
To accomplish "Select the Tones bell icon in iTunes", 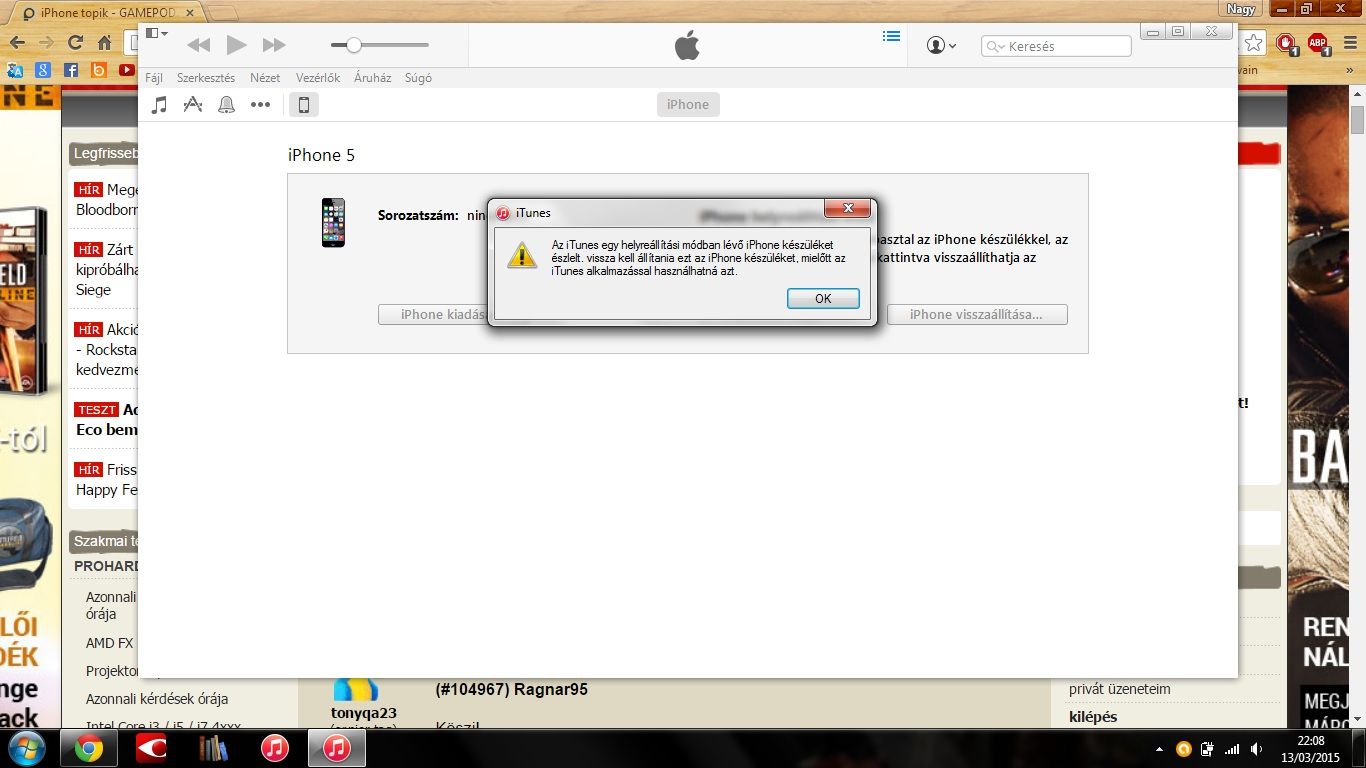I will pos(227,105).
